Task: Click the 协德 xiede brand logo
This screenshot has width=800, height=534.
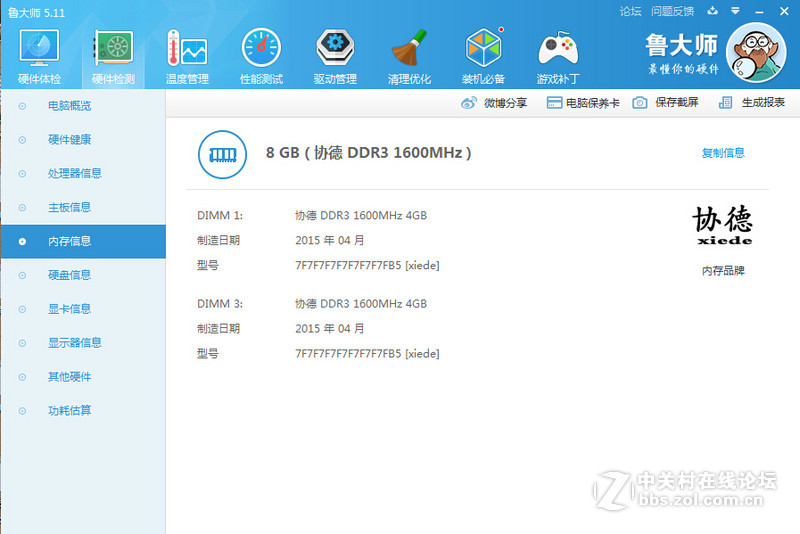Action: tap(722, 225)
